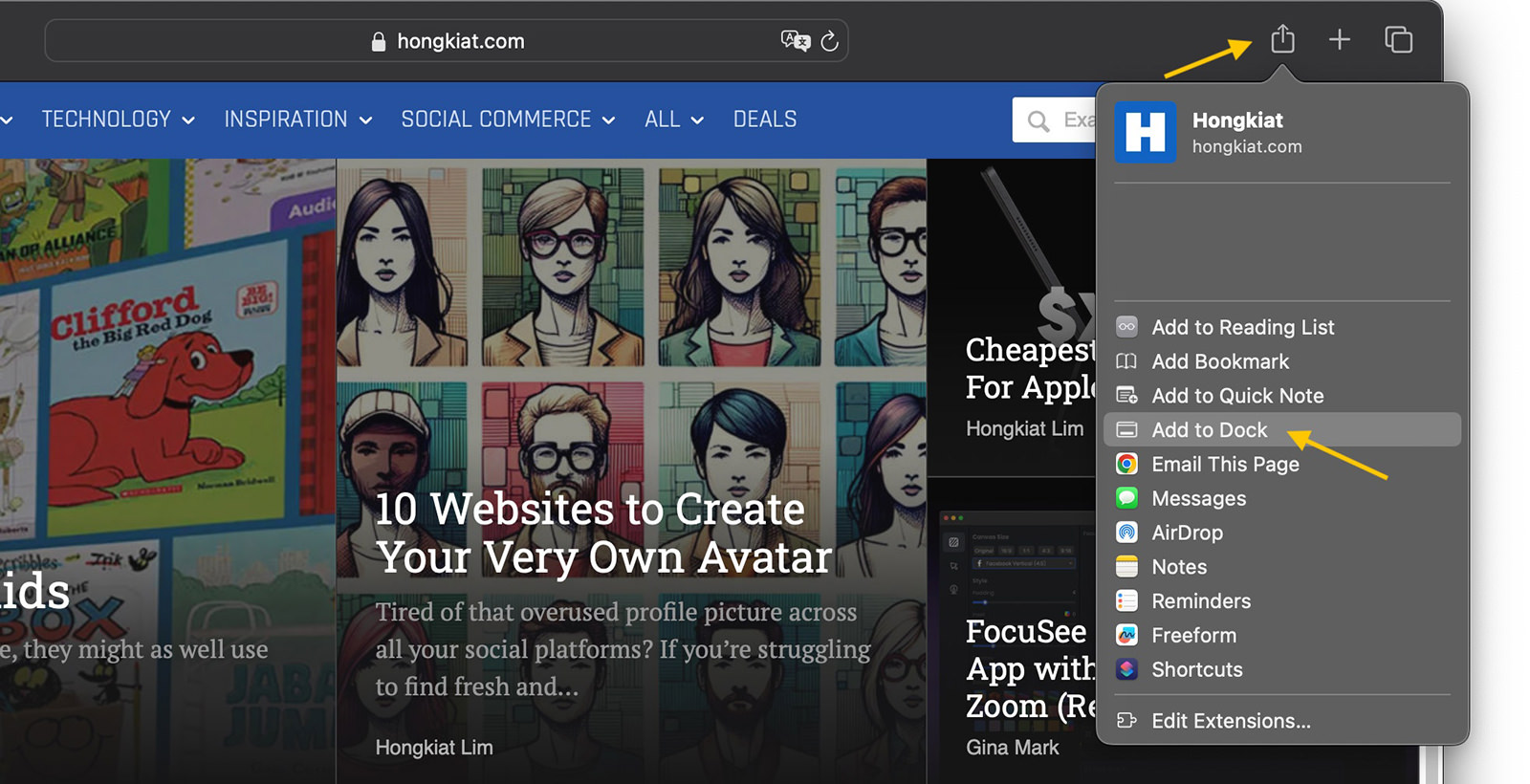Screen dimensions: 1530x784
Task: Click the Shortcuts app icon
Action: (1127, 669)
